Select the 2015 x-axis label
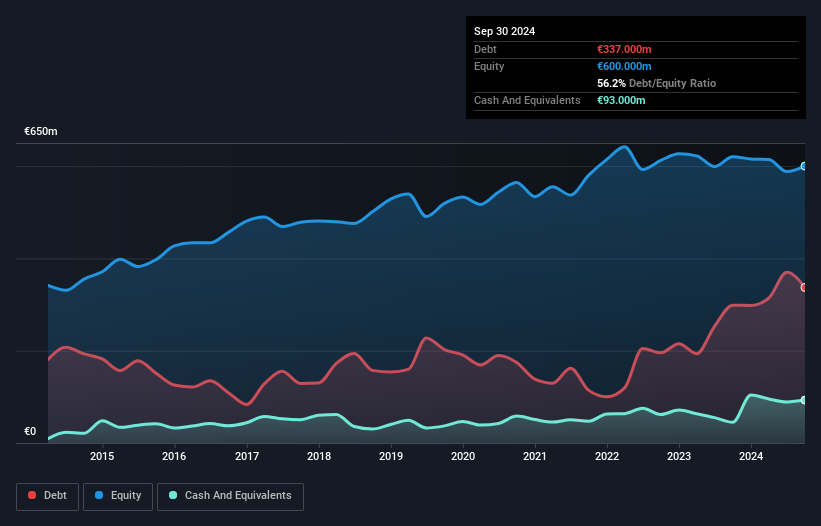The image size is (821, 526). pyautogui.click(x=102, y=457)
